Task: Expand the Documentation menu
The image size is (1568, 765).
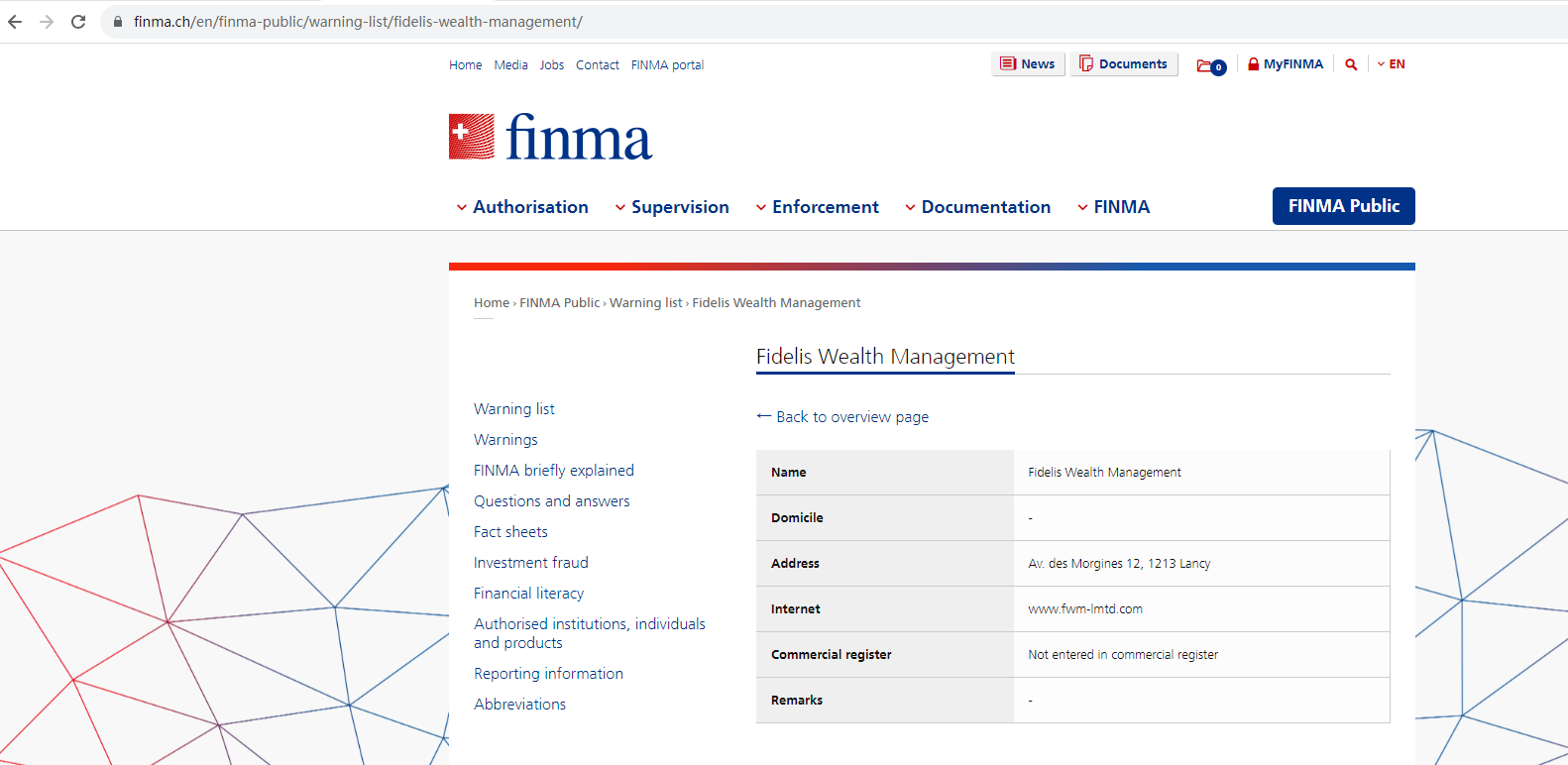Action: click(978, 207)
